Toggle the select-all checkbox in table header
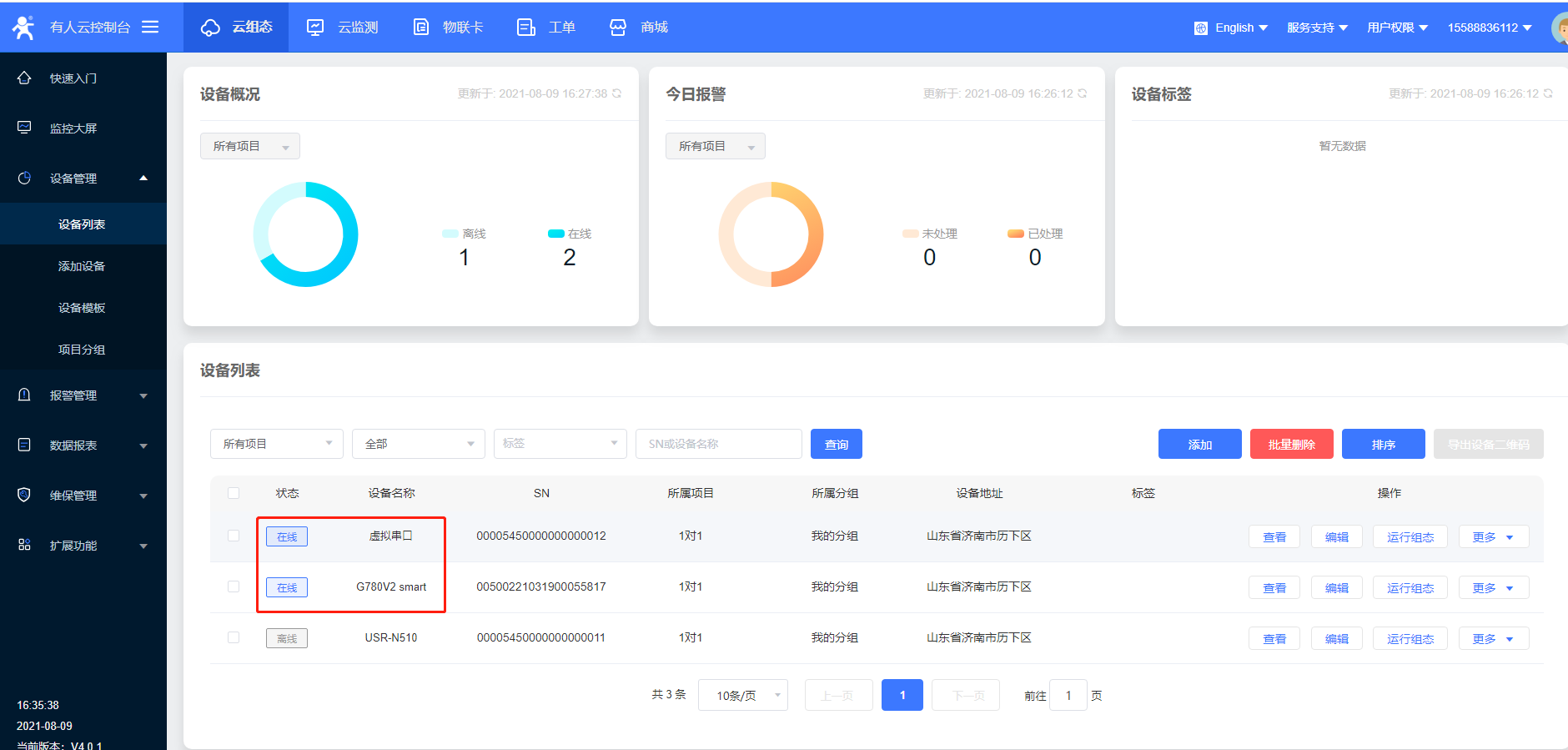1568x750 pixels. [x=234, y=493]
